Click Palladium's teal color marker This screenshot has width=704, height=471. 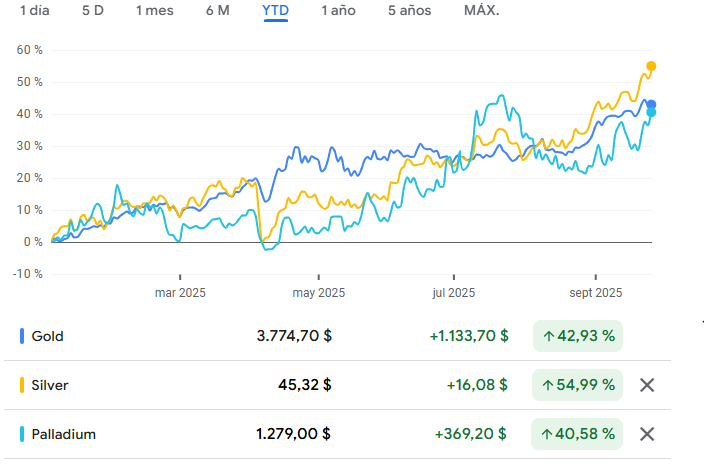point(22,434)
